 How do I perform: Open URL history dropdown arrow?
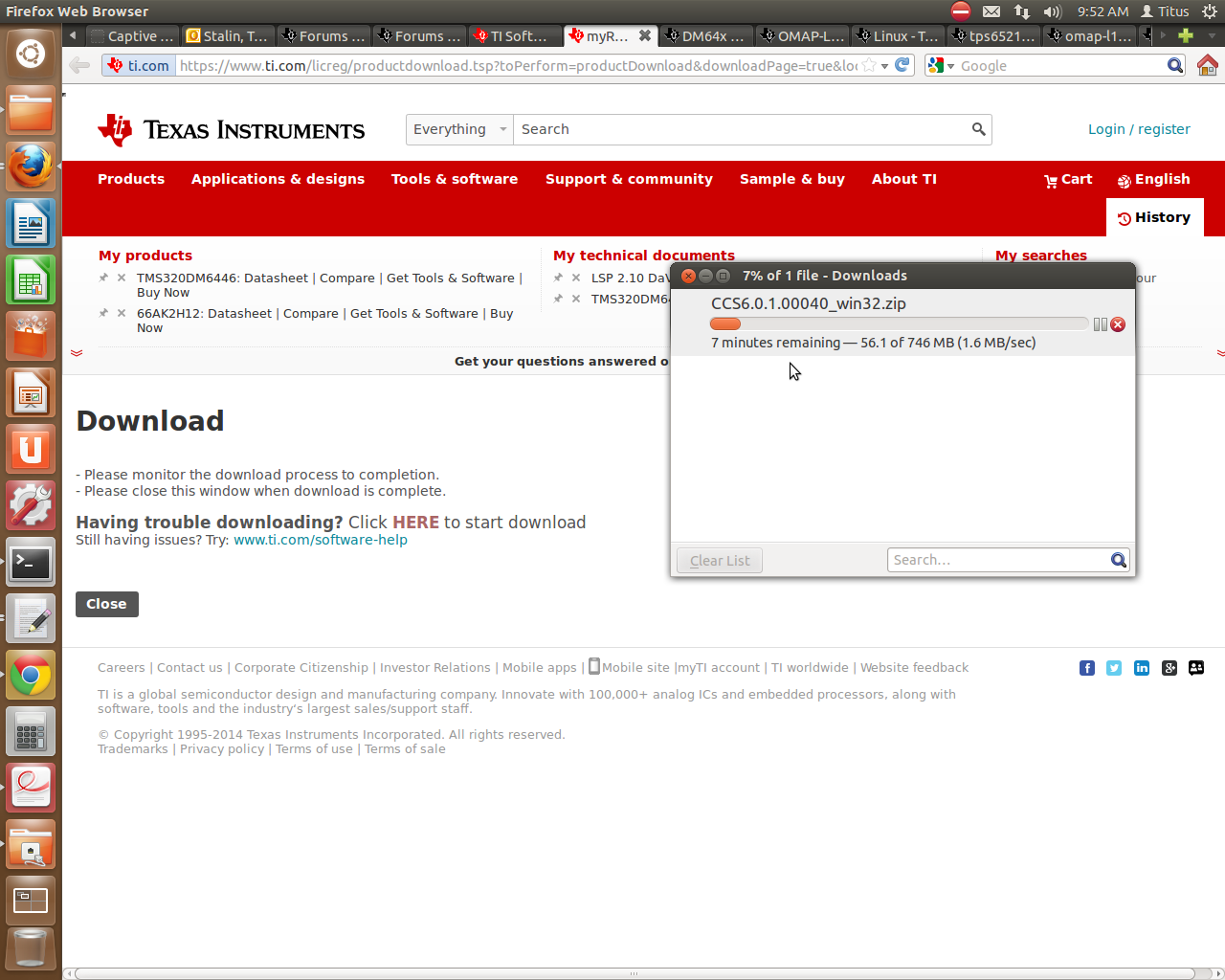[885, 65]
